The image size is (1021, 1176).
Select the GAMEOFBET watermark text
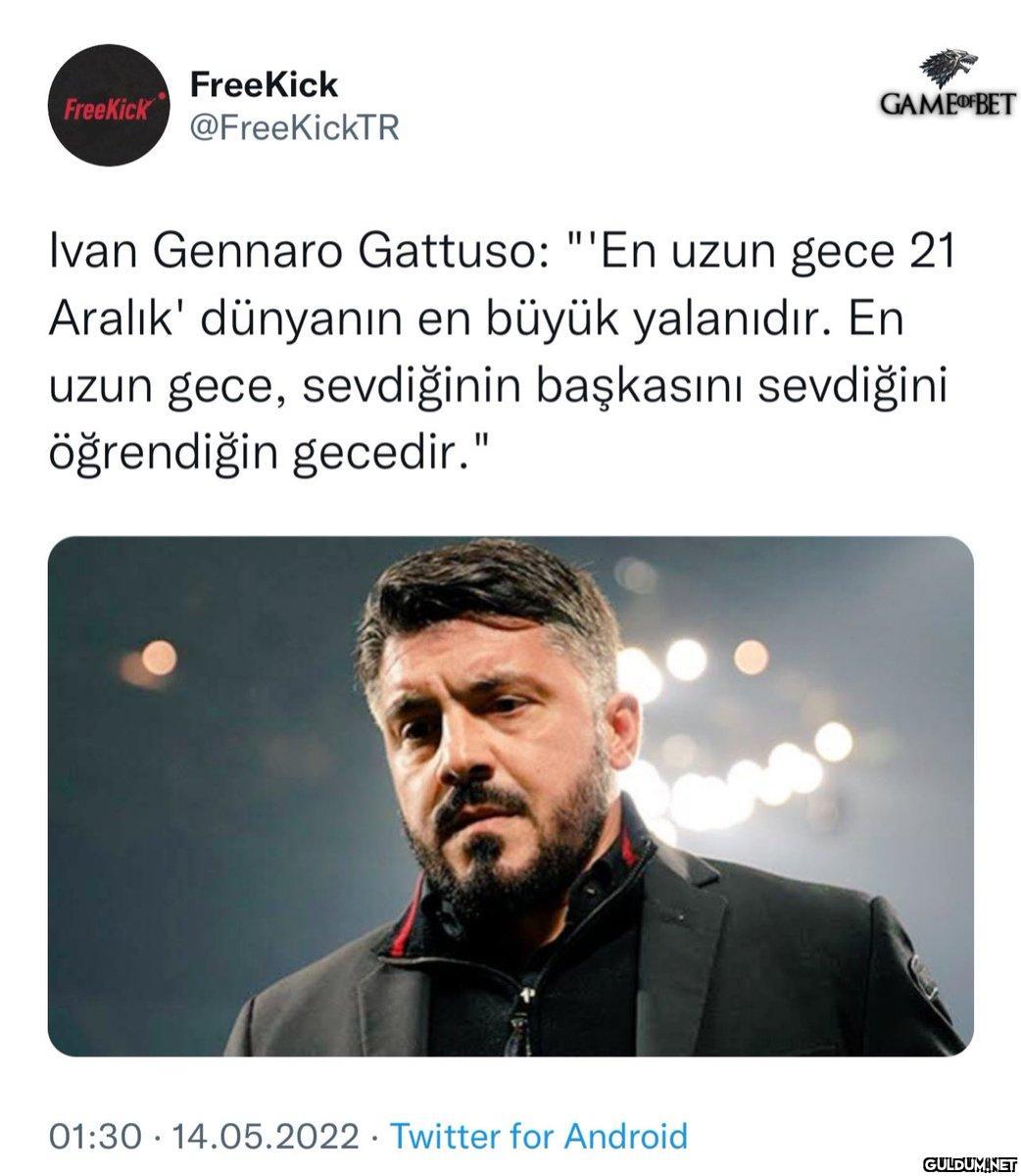pos(947,105)
